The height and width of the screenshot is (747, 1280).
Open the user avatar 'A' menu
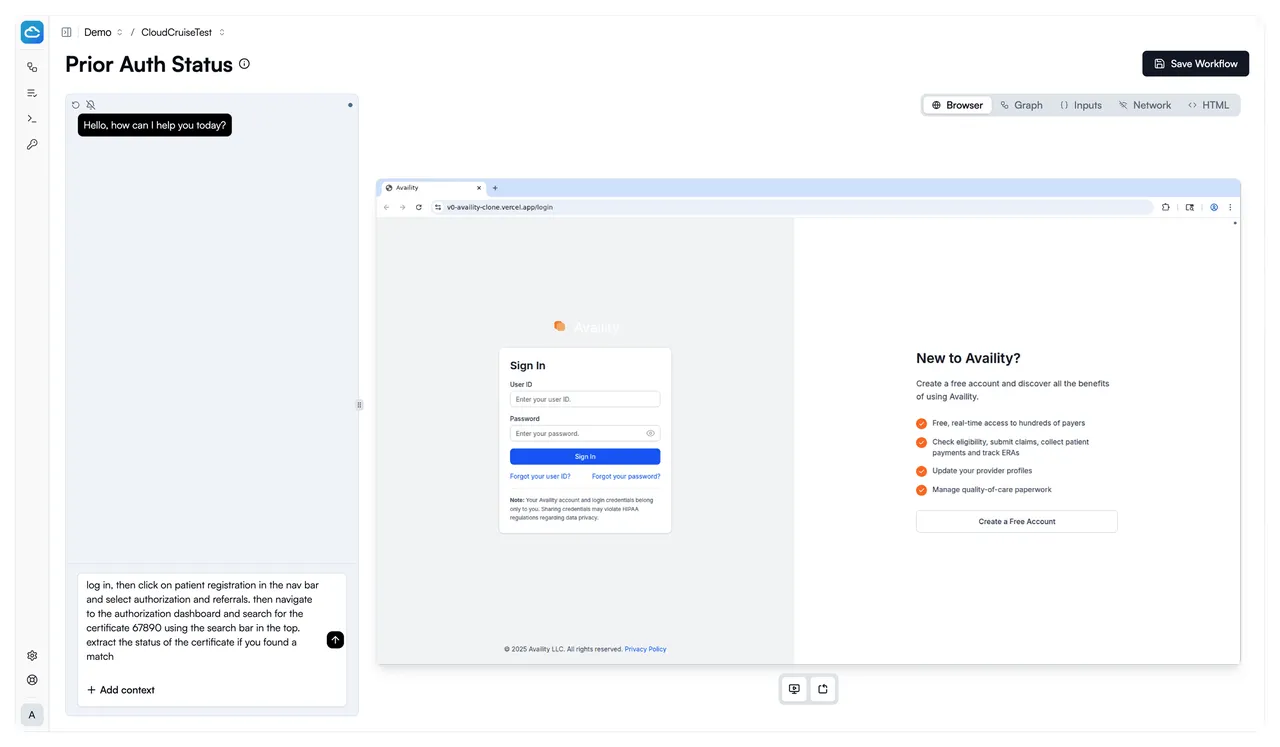click(32, 715)
